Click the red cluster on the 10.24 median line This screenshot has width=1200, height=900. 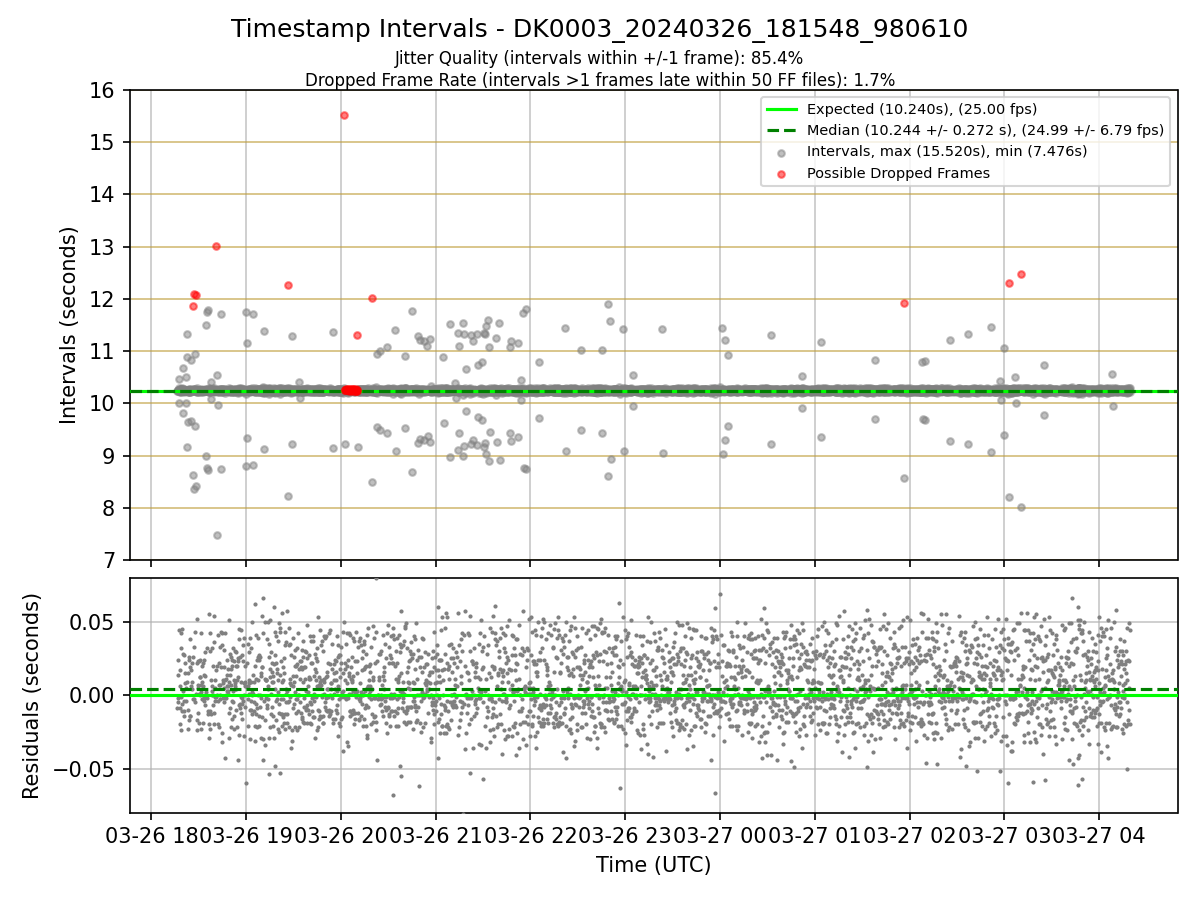[x=351, y=391]
